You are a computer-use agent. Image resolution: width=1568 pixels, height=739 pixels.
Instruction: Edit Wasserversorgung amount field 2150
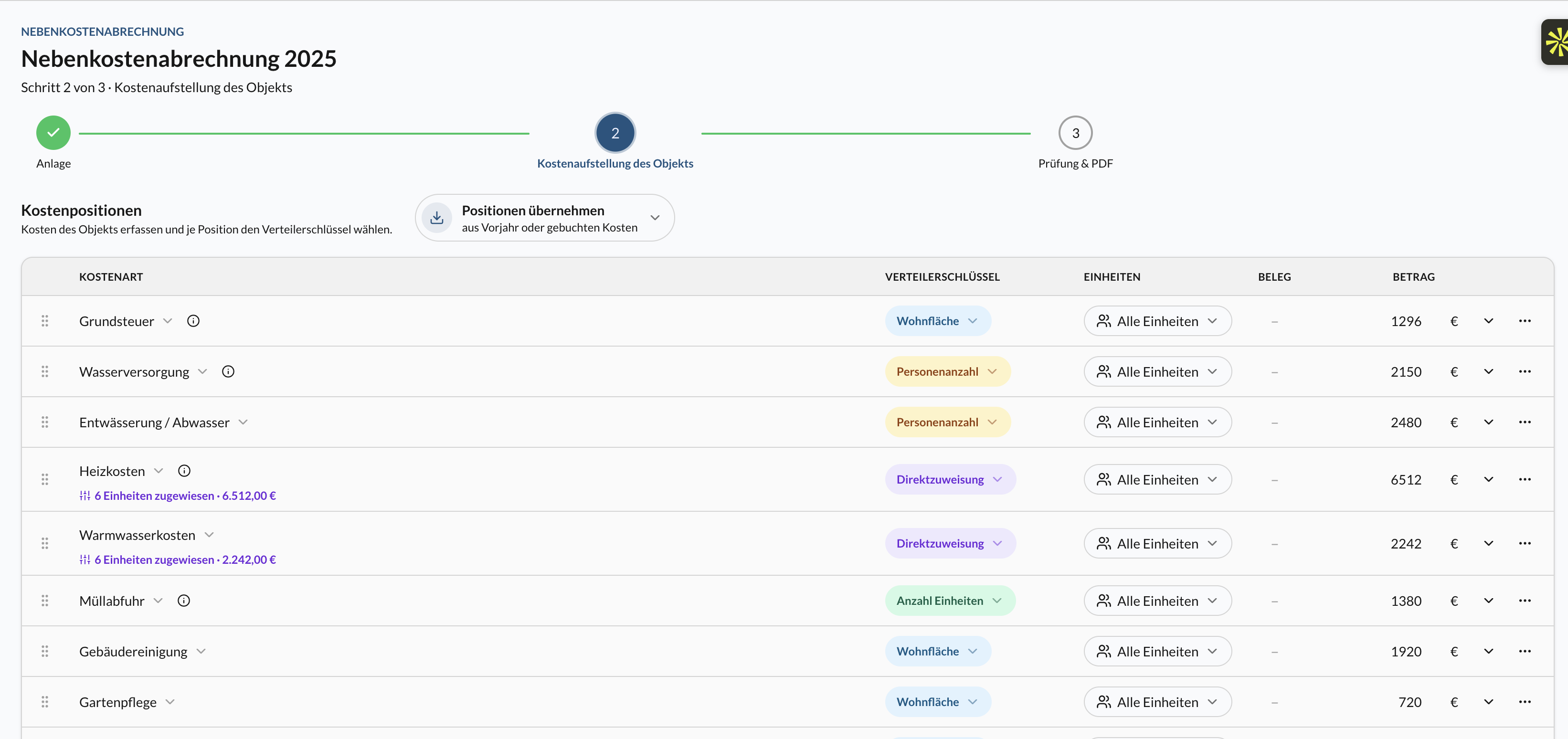pyautogui.click(x=1406, y=371)
